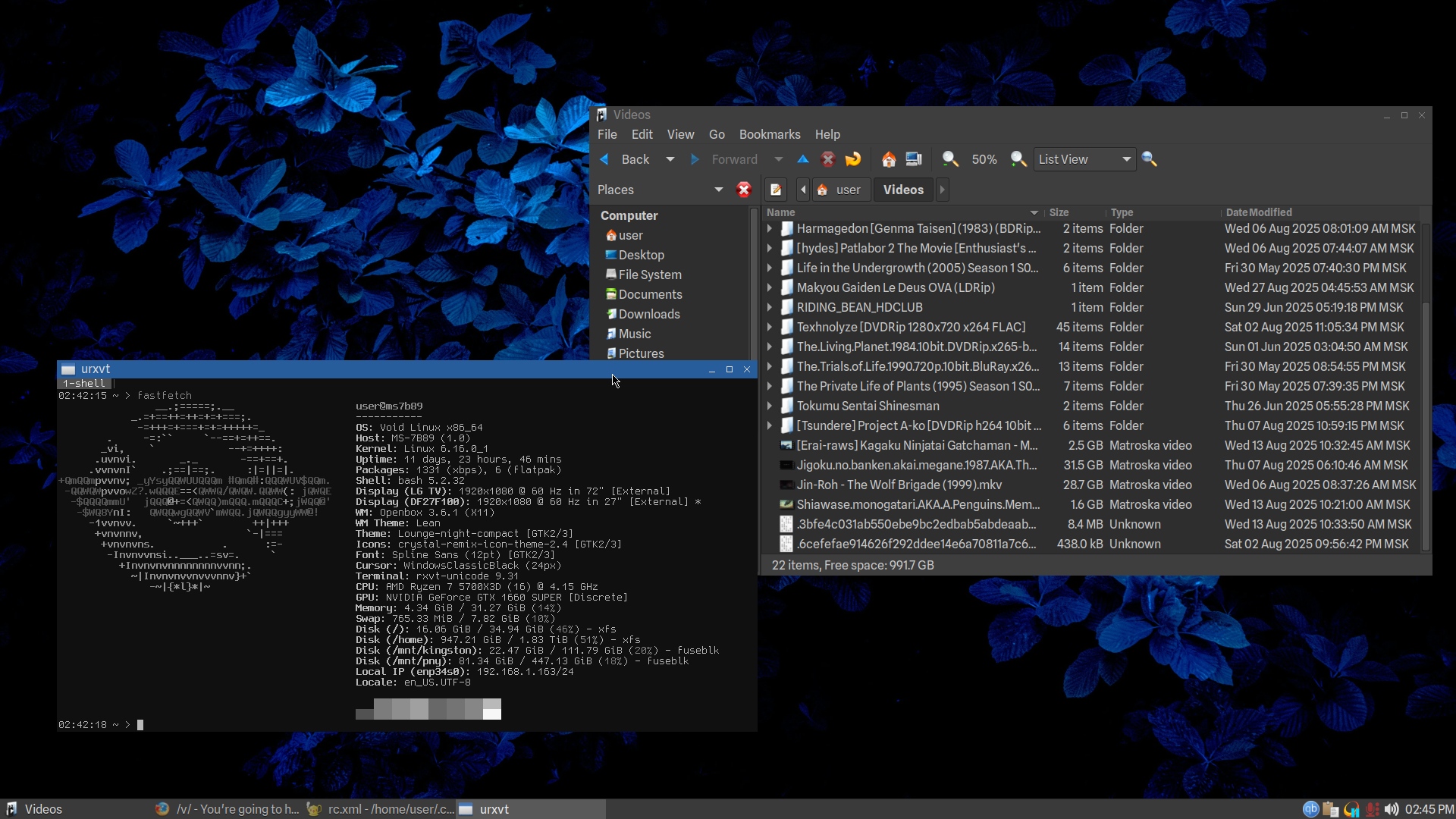Open the Home folder from the toolbar
Image resolution: width=1456 pixels, height=819 pixels.
click(x=889, y=159)
